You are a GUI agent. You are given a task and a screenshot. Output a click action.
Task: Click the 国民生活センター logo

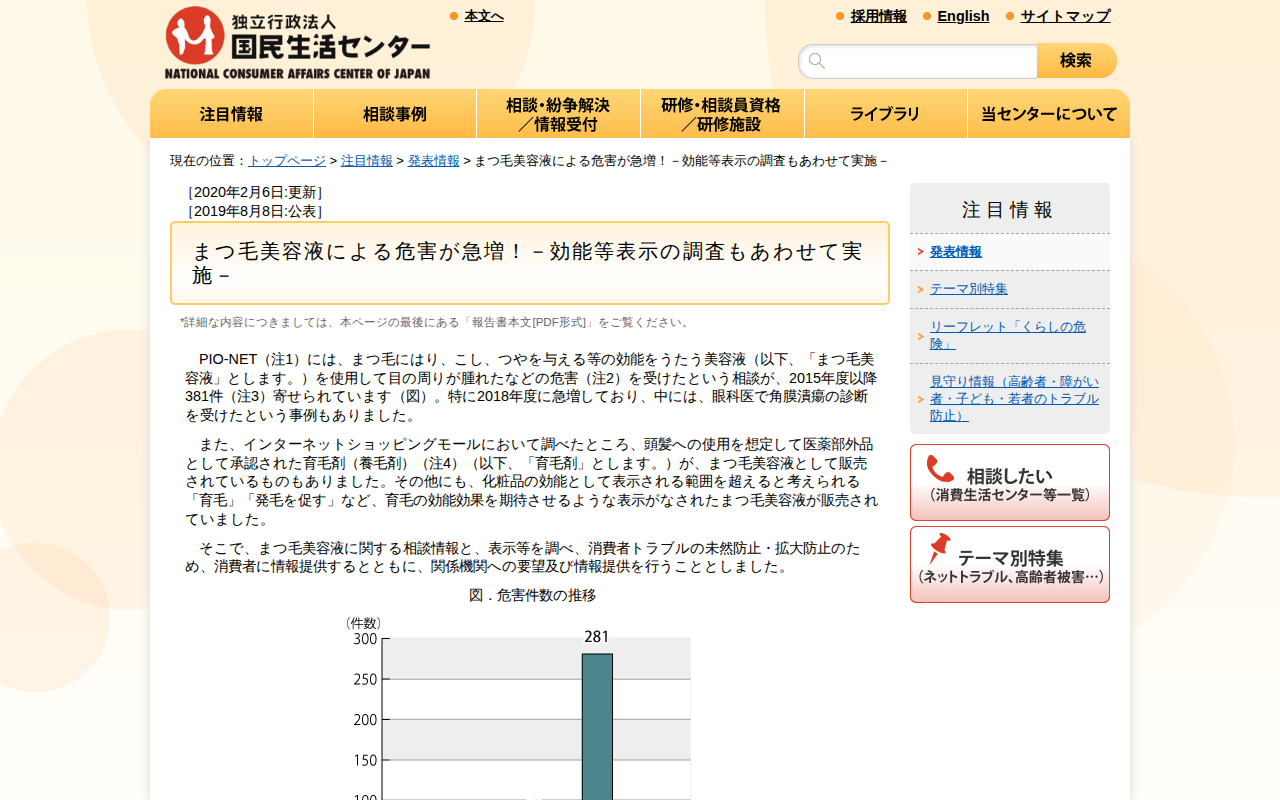[x=297, y=40]
